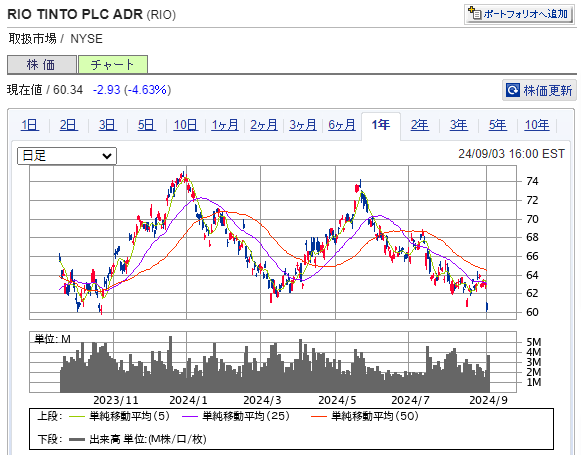Select the 6ヶ月 range tab

coord(342,125)
